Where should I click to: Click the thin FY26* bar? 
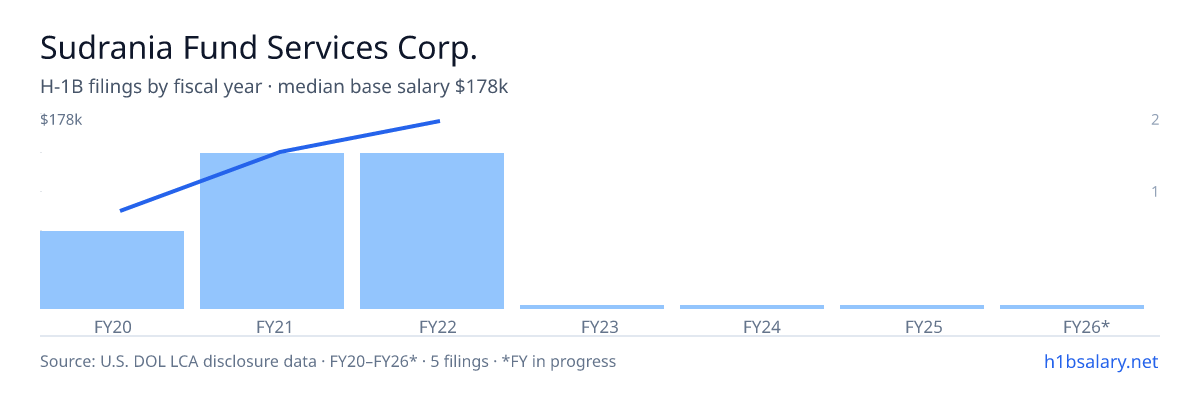coord(1072,306)
